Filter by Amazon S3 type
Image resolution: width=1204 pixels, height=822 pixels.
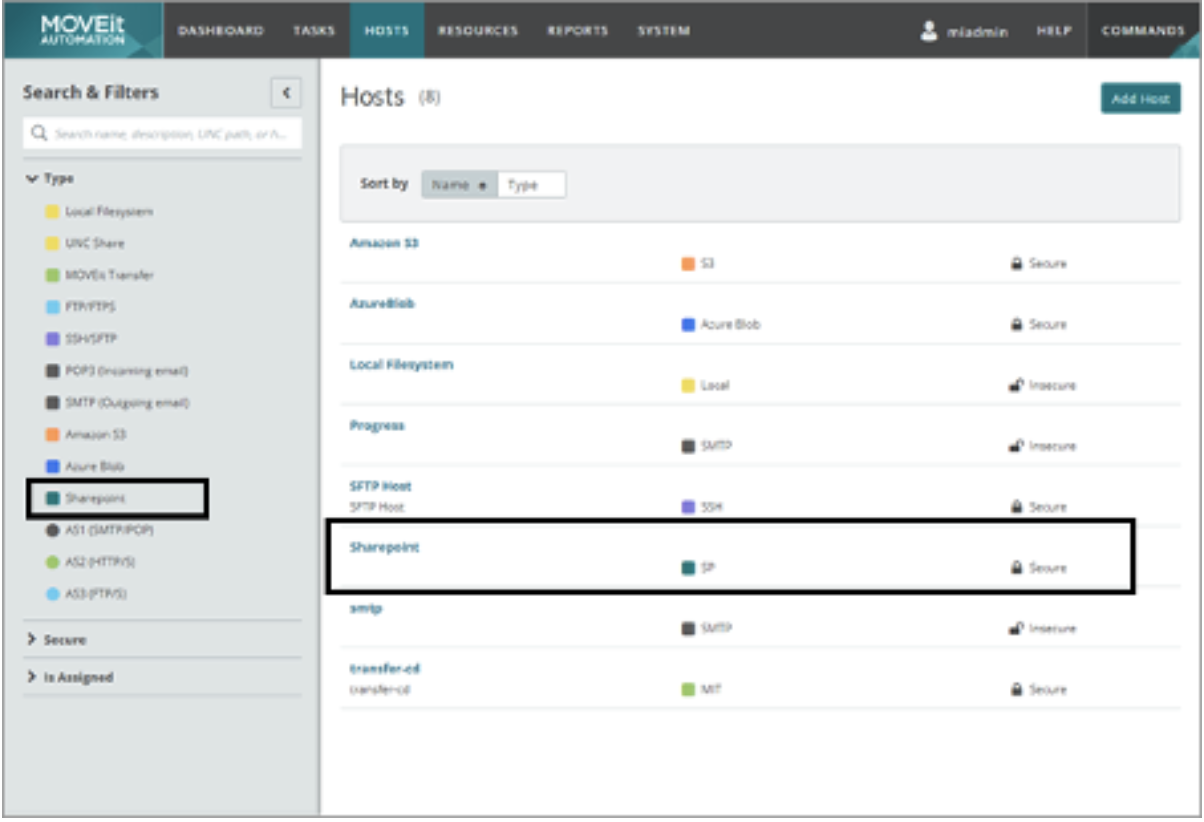click(x=86, y=435)
